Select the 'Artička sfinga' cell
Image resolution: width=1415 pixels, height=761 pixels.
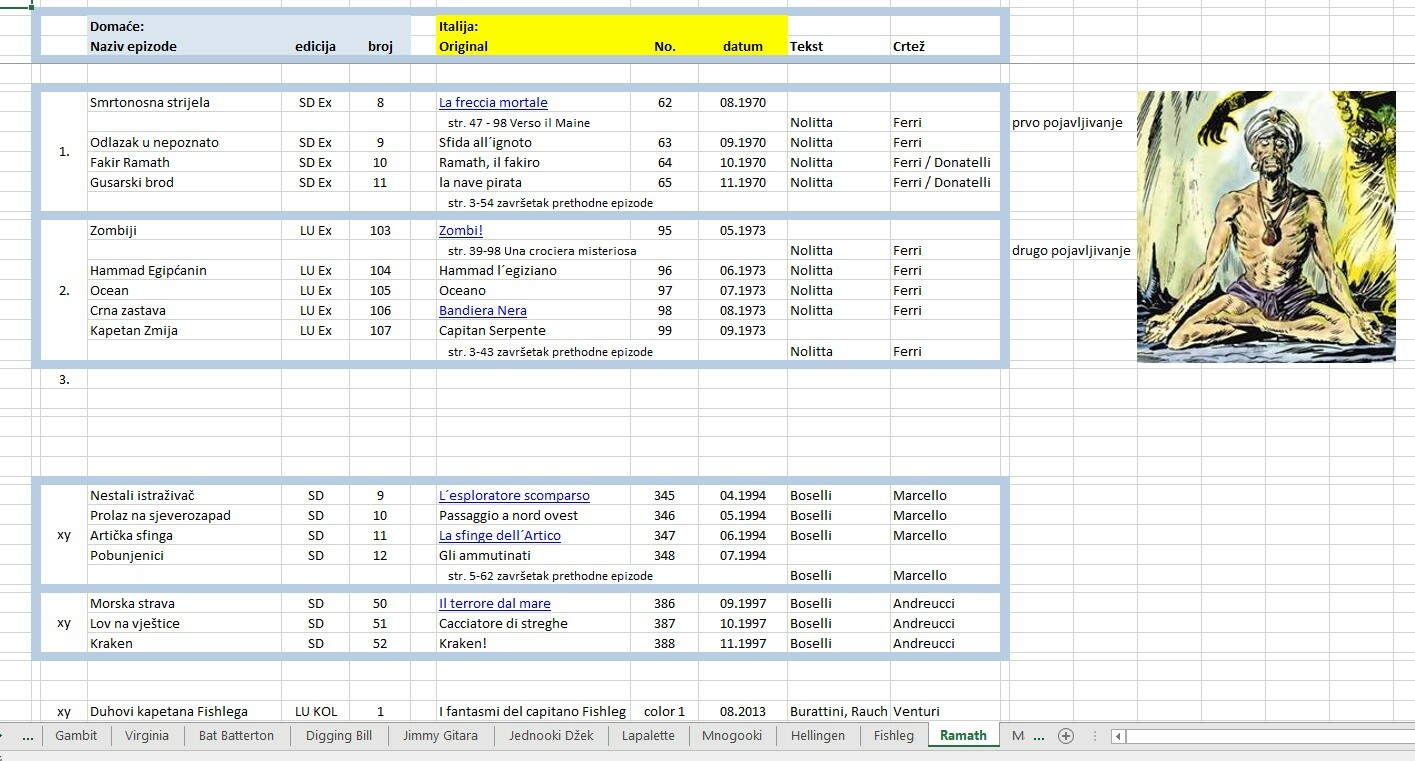click(x=184, y=536)
